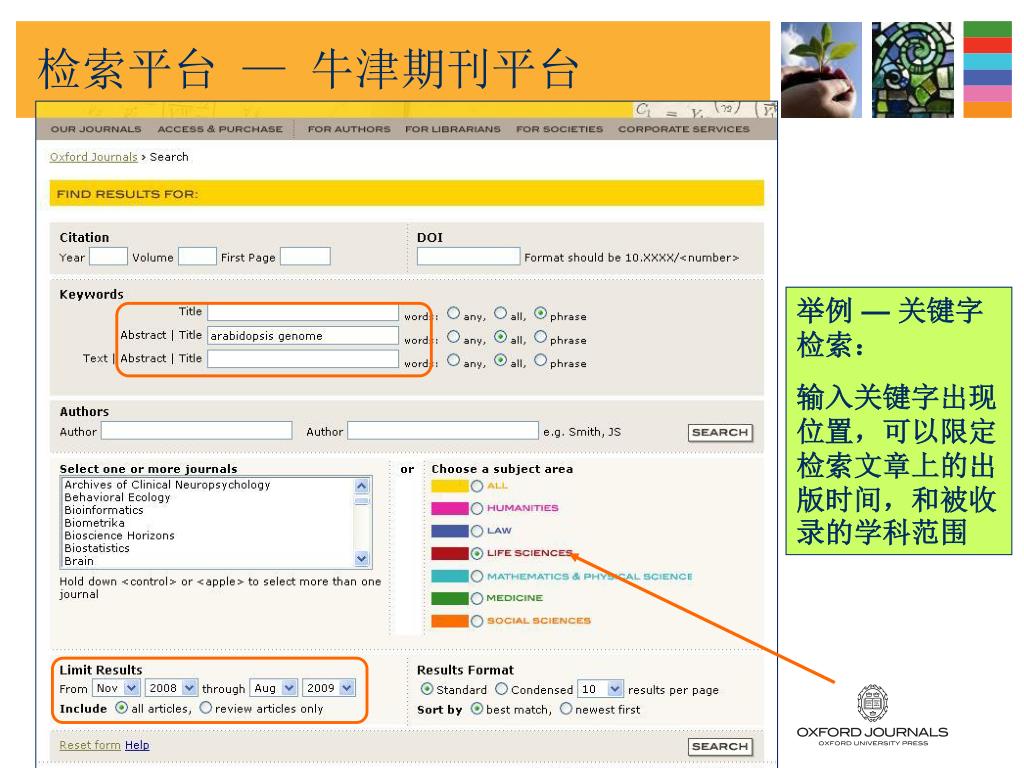This screenshot has width=1024, height=768.
Task: Select 'any' radio for Abstract | Title row
Action: tap(453, 337)
